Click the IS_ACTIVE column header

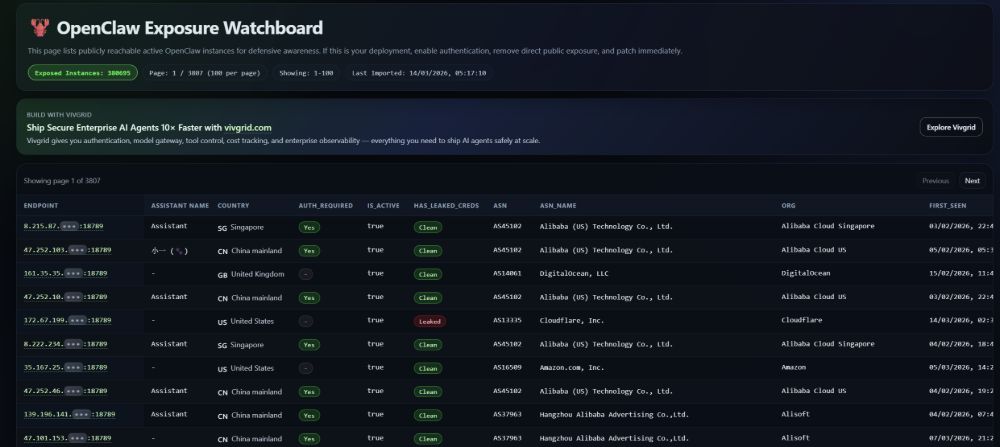(383, 205)
